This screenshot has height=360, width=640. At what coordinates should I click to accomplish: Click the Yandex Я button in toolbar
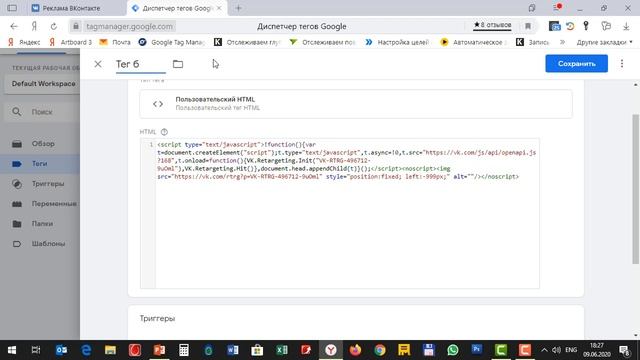point(34,26)
